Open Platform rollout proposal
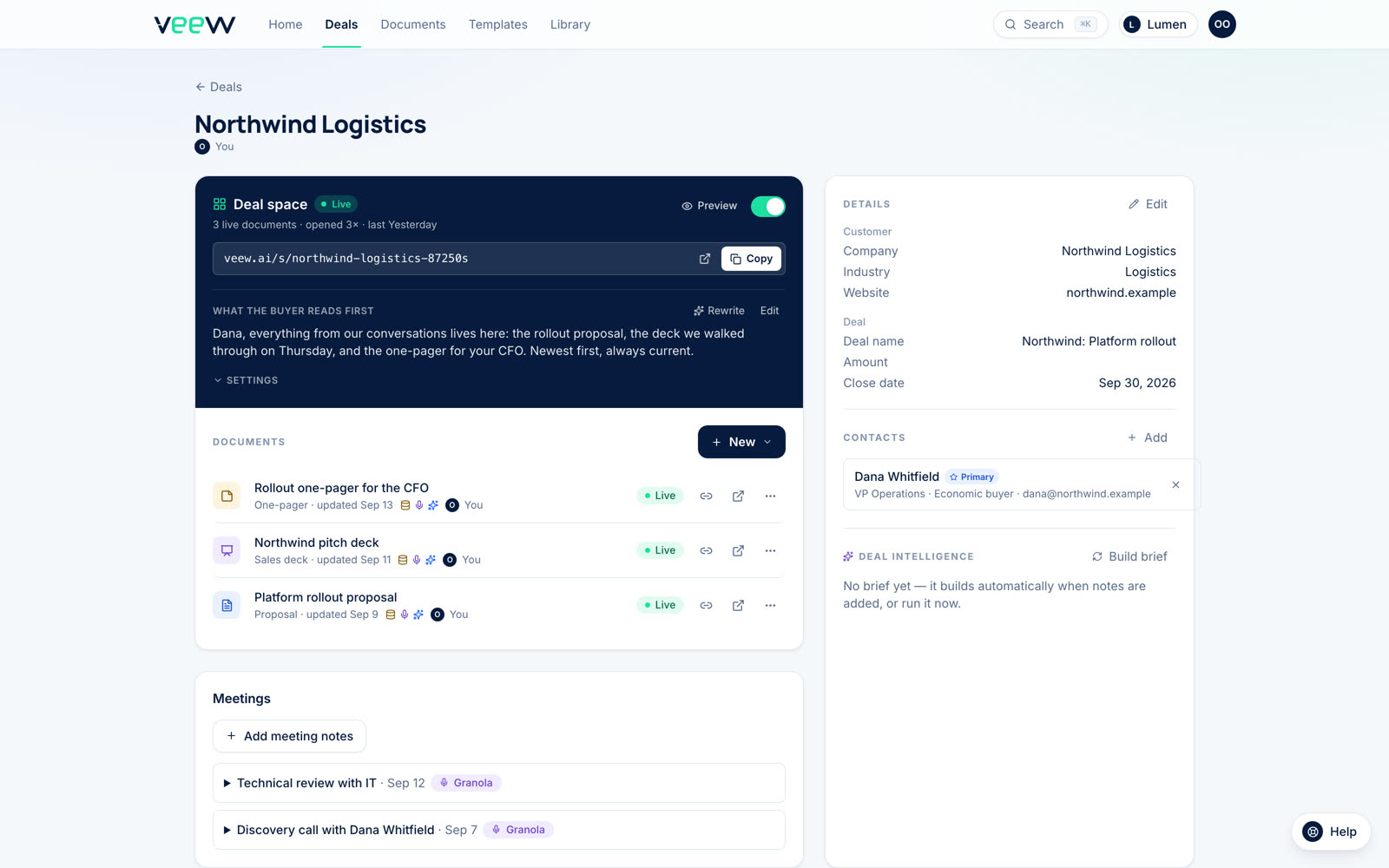The height and width of the screenshot is (868, 1389). 326,597
